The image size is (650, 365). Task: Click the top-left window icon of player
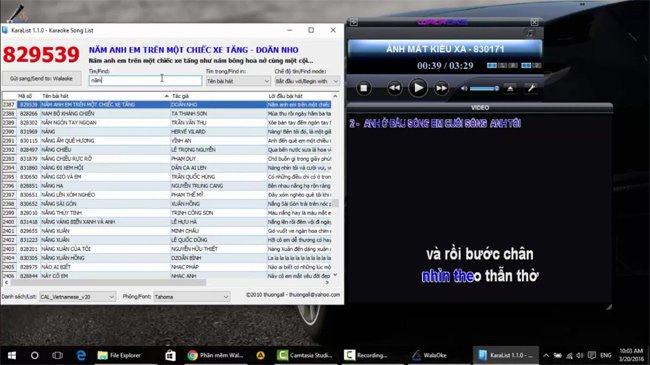(x=354, y=22)
